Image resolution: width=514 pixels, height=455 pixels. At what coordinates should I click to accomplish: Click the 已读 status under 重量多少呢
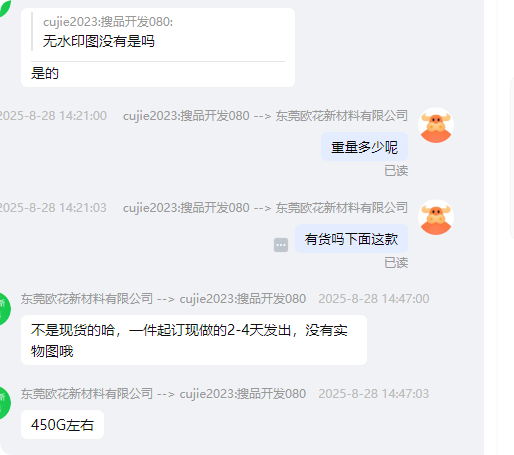396,171
